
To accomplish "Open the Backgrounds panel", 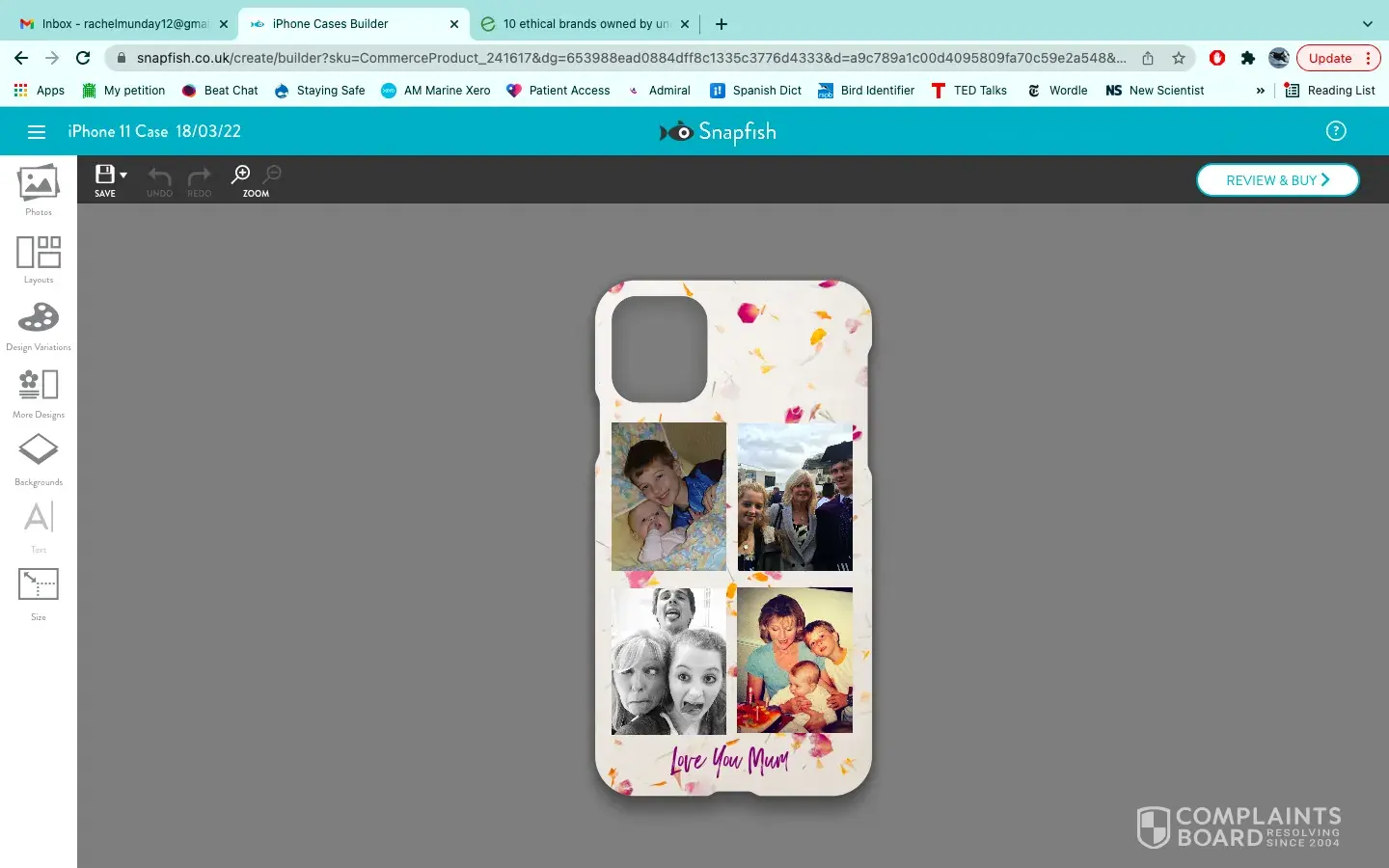I will click(39, 459).
